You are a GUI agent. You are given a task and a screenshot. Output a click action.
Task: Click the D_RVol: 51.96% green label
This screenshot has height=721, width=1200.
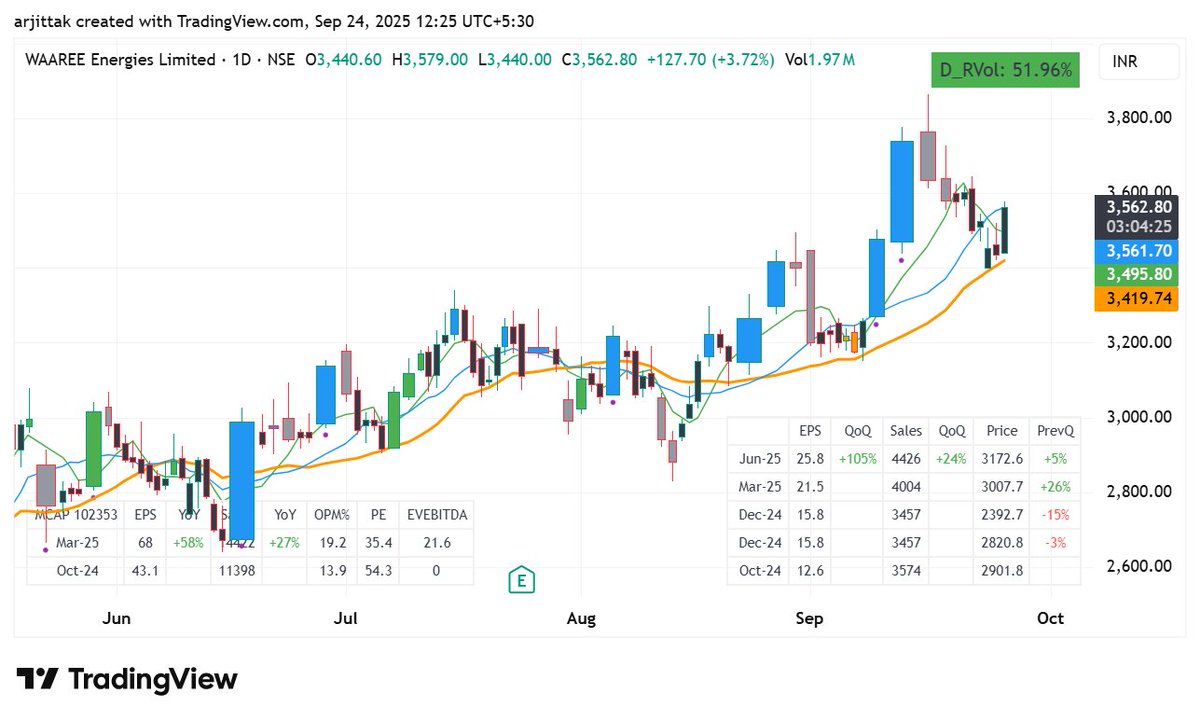coord(1004,70)
